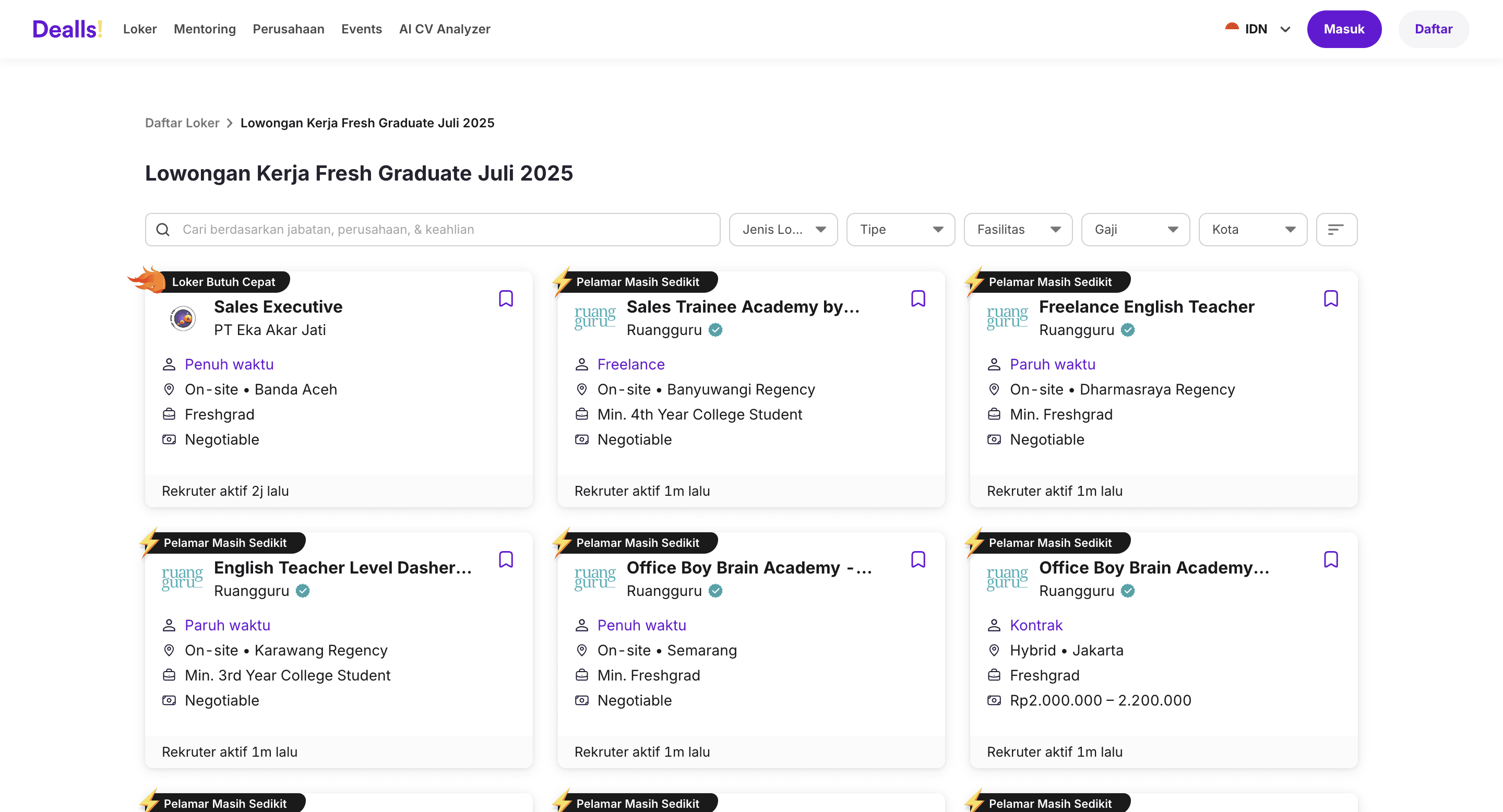
Task: Click the PT Eka Akar Jati logo
Action: [183, 318]
